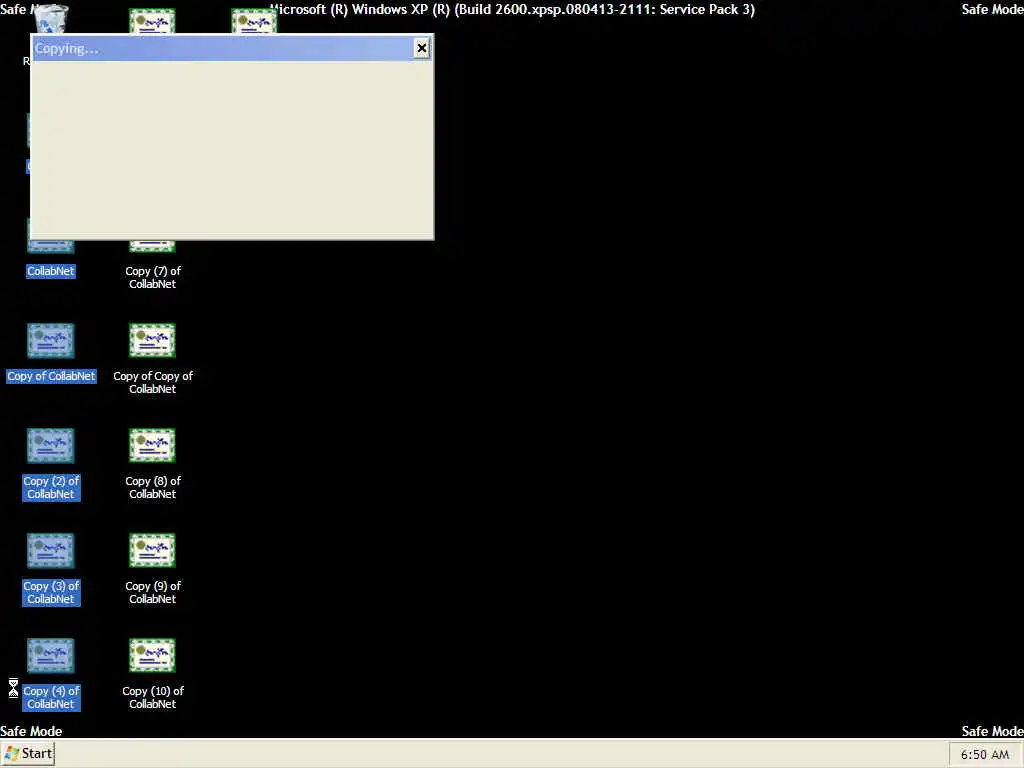Select the Copy (10) of CollabNet icon image
This screenshot has width=1024, height=768.
pyautogui.click(x=152, y=655)
